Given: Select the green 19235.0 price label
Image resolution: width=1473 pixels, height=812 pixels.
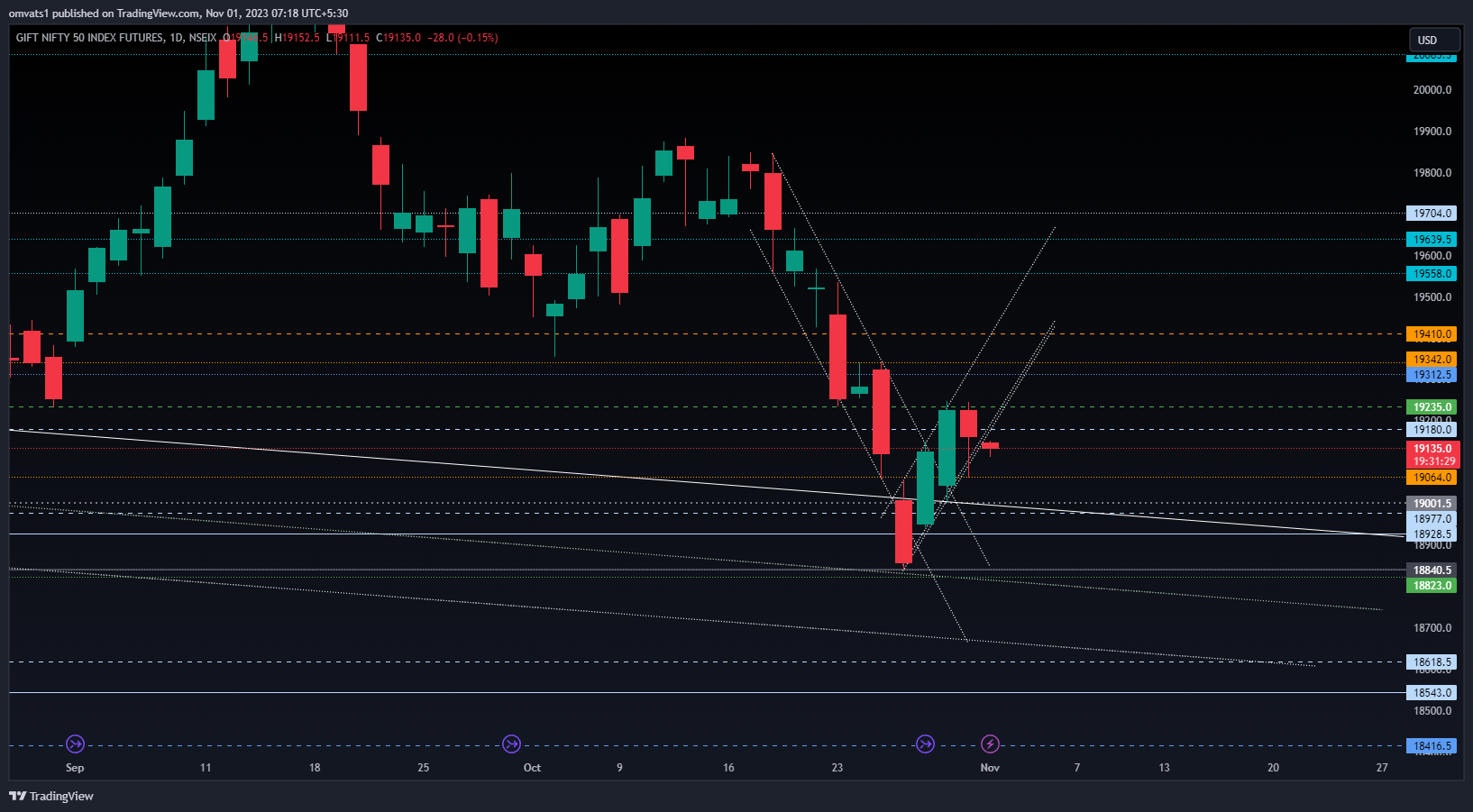Looking at the screenshot, I should pyautogui.click(x=1432, y=407).
